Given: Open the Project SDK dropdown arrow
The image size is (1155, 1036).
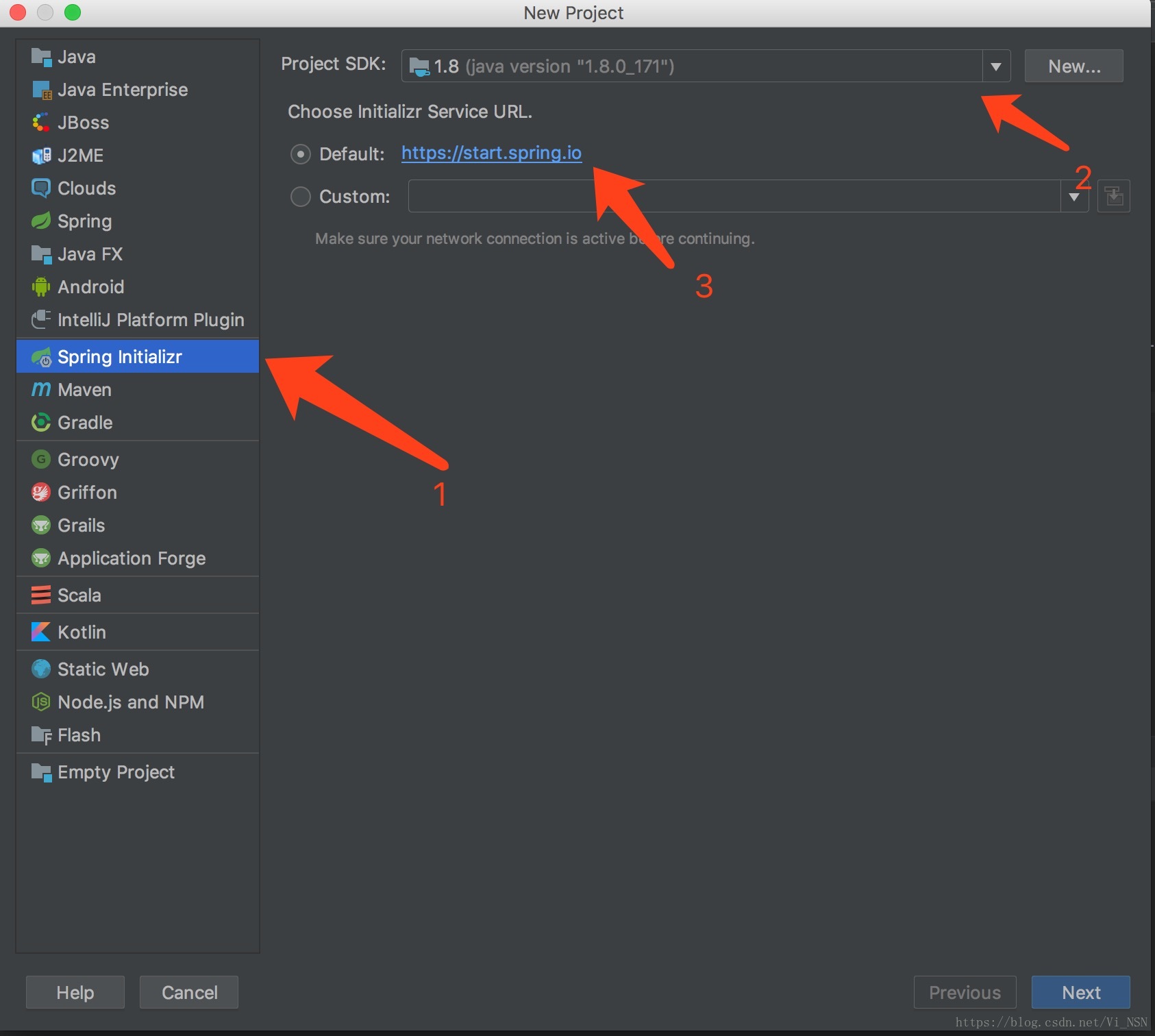Looking at the screenshot, I should [996, 66].
